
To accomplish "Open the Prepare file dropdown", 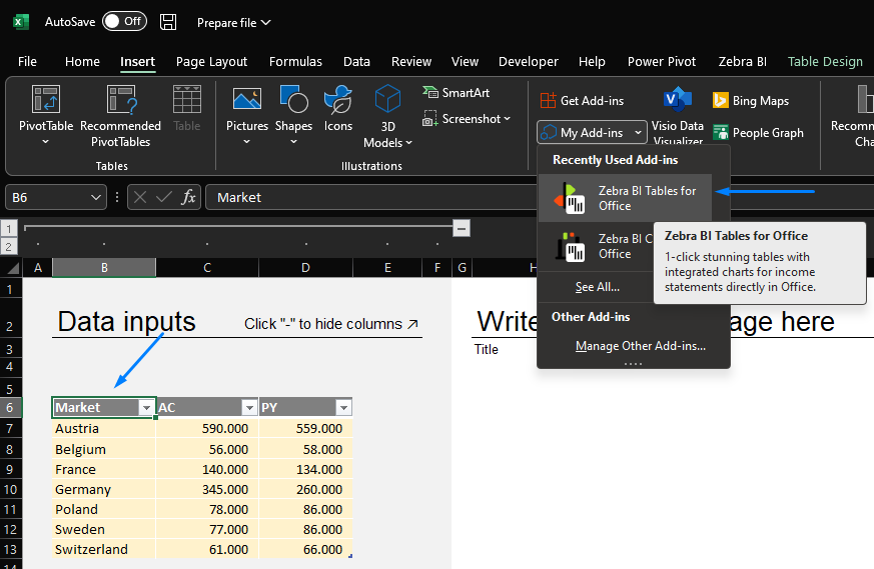I will 234,23.
